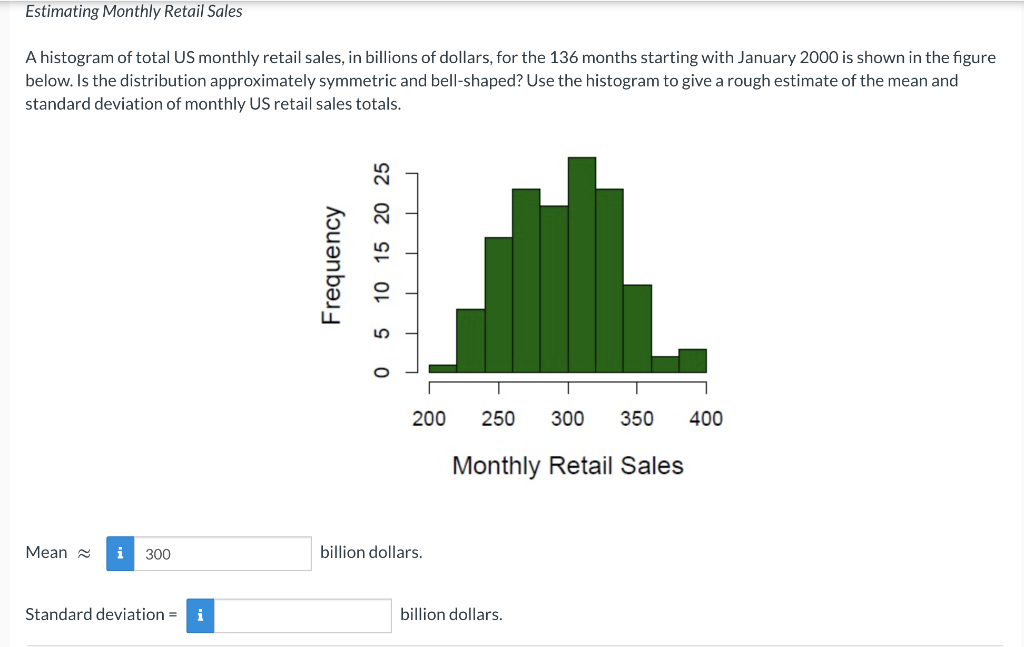Click the question paragraph text
This screenshot has width=1024, height=647.
[500, 80]
